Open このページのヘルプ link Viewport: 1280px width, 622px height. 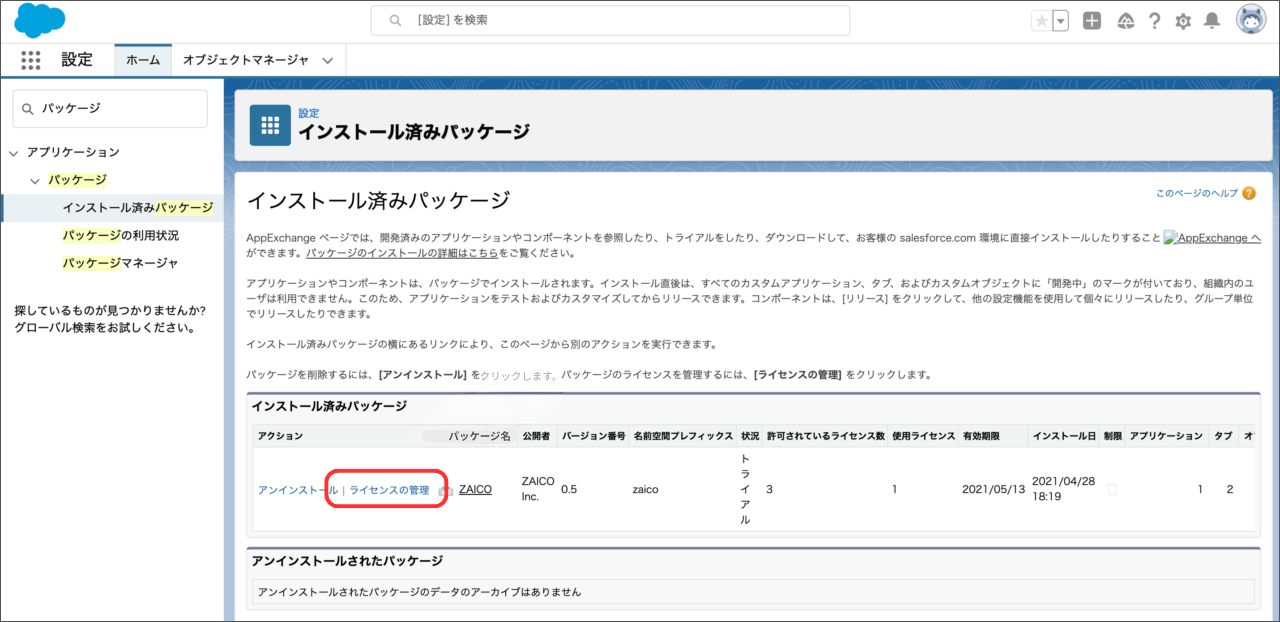(1196, 193)
